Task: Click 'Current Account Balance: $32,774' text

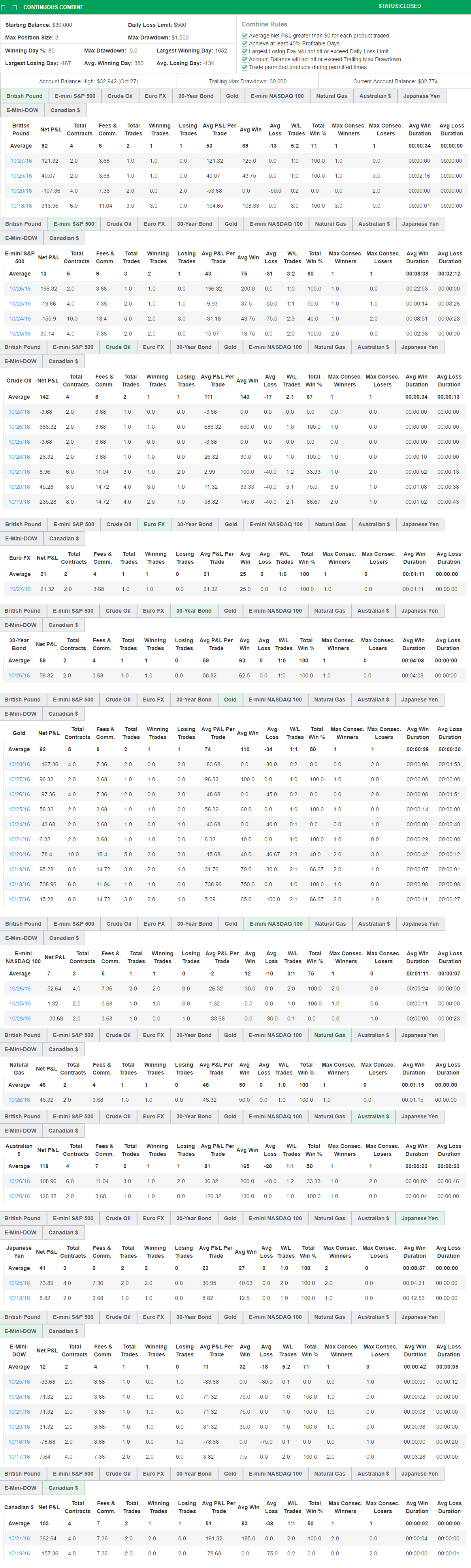Action: point(395,82)
